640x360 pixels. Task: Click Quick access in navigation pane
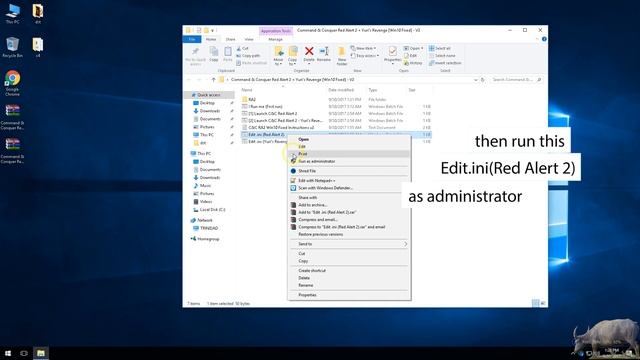coord(209,95)
